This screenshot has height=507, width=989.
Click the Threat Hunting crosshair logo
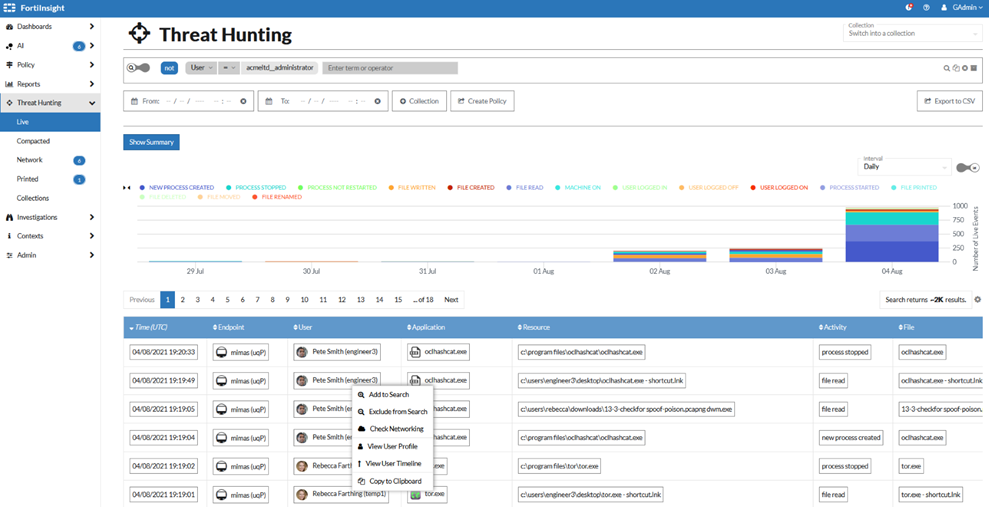coord(139,34)
